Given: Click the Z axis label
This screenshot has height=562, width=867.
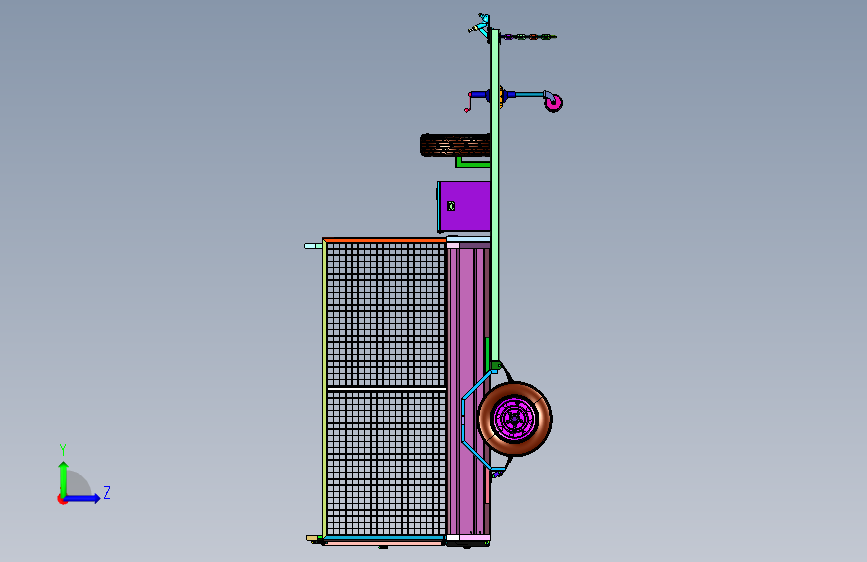Looking at the screenshot, I should (107, 492).
